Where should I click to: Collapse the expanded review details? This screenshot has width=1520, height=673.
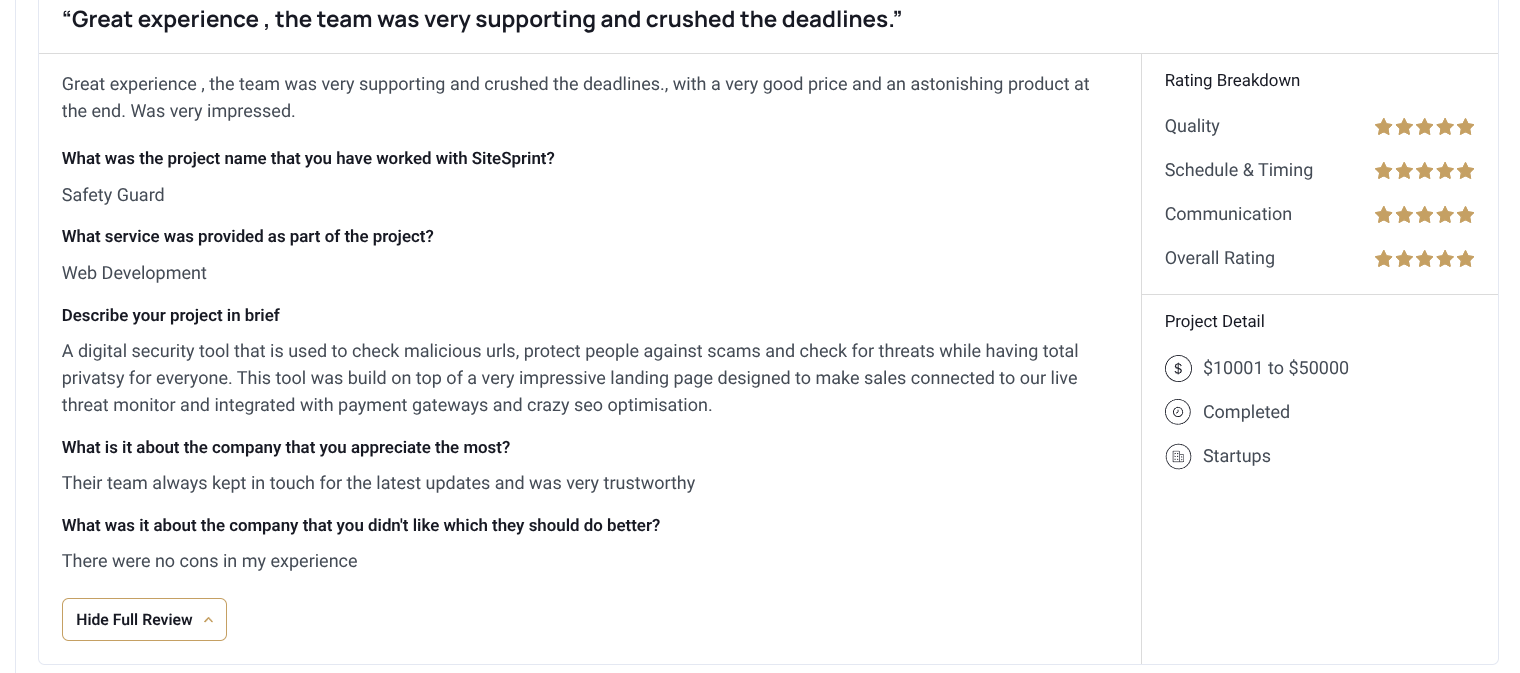(144, 619)
